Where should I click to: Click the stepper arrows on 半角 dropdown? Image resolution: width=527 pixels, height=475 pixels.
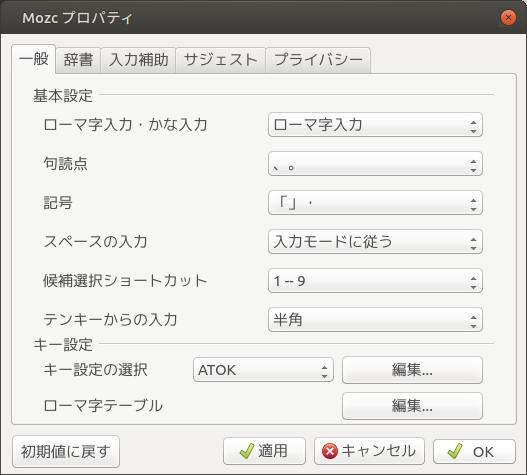coord(473,322)
